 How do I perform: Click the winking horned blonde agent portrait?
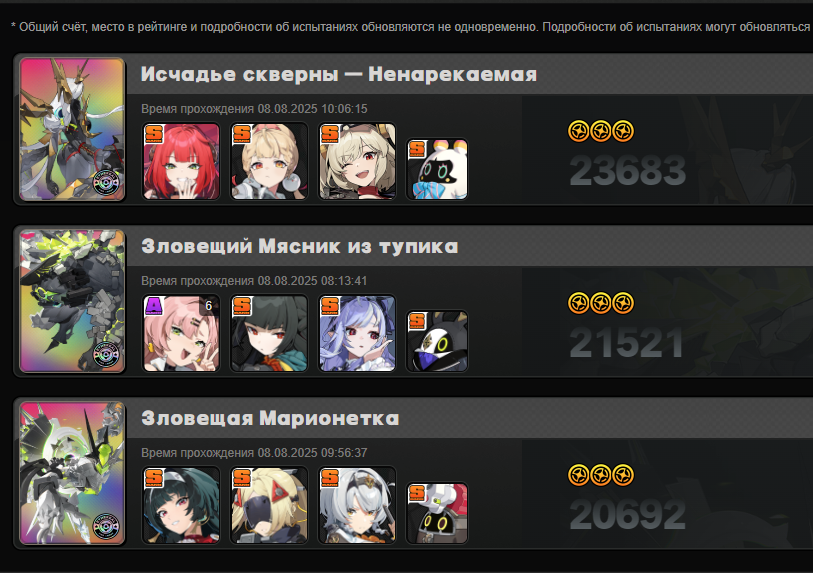[x=357, y=161]
